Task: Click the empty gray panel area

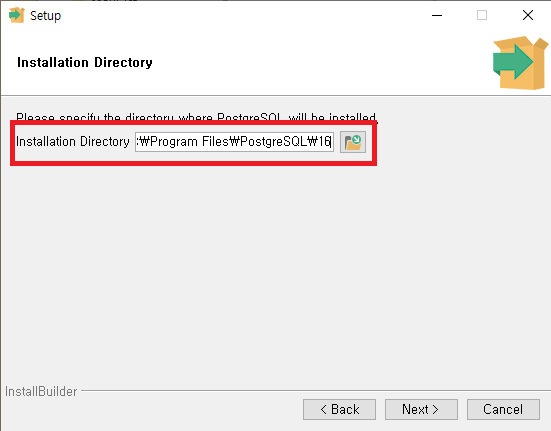Action: click(x=276, y=274)
